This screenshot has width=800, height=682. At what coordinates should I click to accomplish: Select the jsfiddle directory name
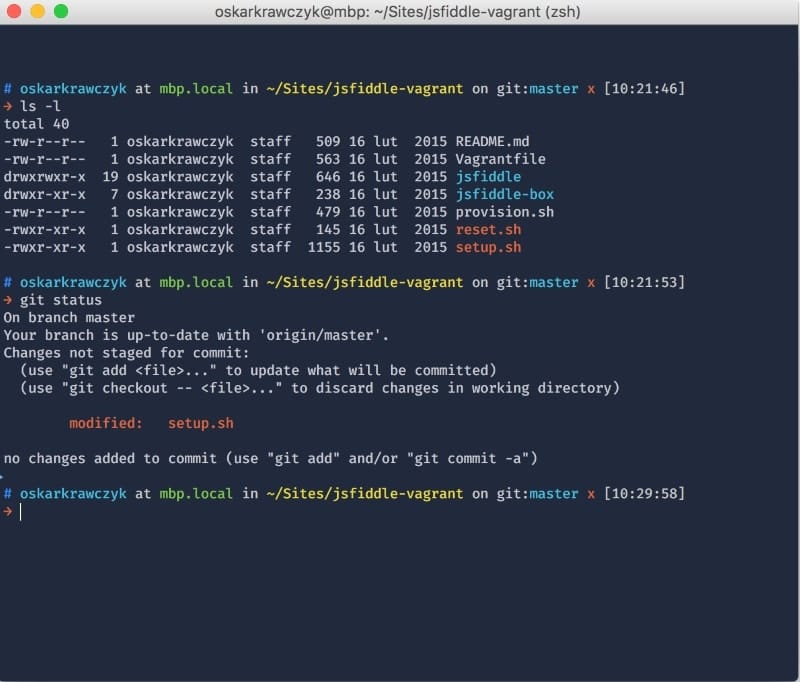(488, 177)
